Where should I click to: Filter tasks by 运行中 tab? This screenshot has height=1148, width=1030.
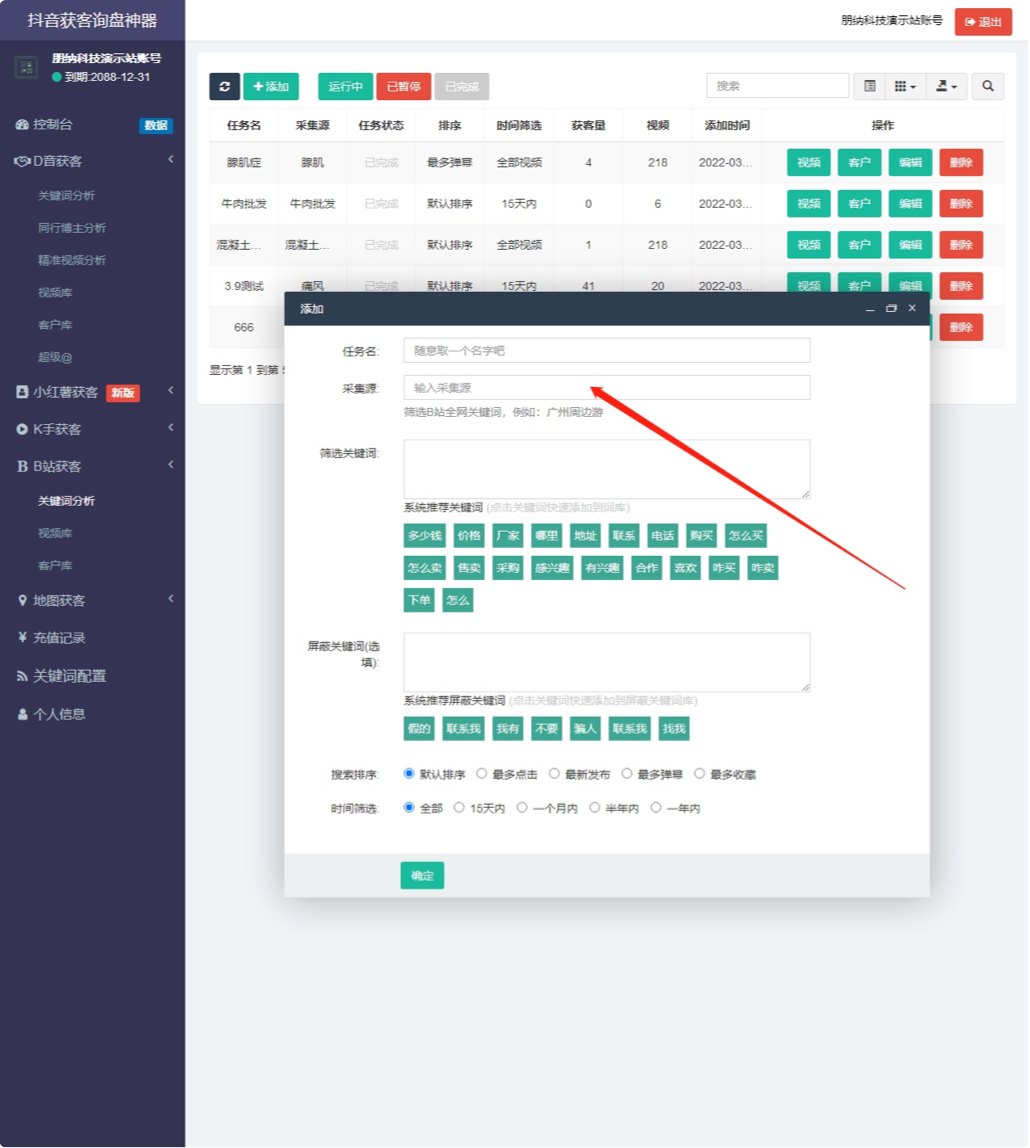346,86
